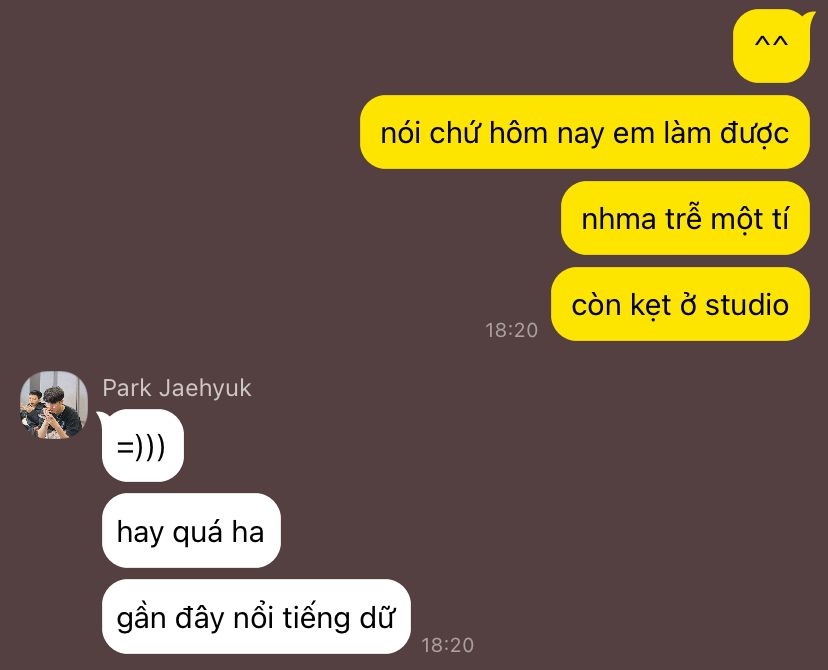
Task: Select the white "=)))" message bubble
Action: coord(143,446)
